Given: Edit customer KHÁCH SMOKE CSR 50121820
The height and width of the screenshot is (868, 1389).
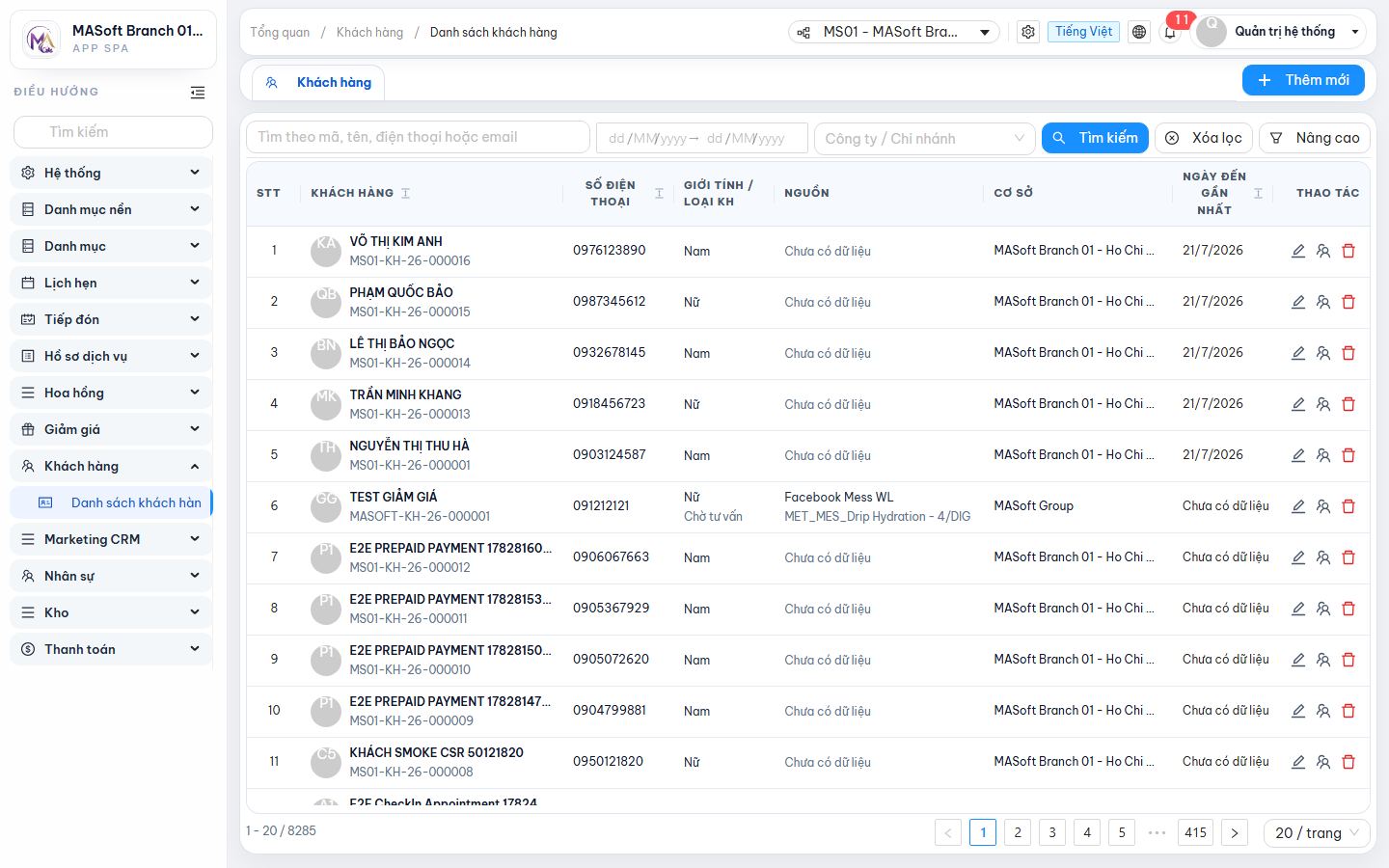Looking at the screenshot, I should (x=1298, y=762).
